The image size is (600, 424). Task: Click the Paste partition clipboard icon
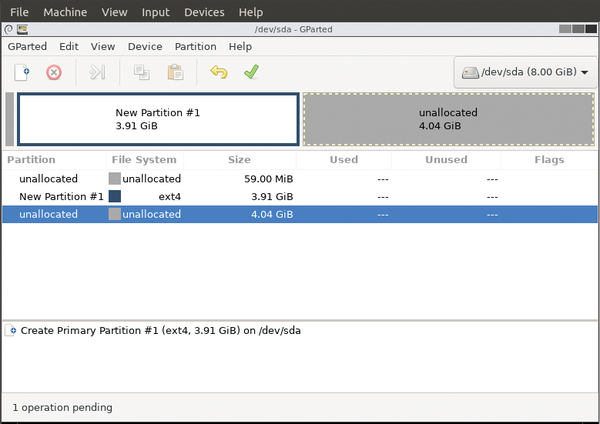tap(175, 72)
